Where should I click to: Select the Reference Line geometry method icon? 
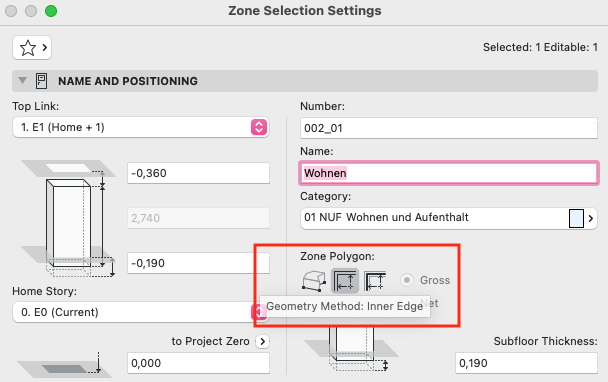(375, 281)
